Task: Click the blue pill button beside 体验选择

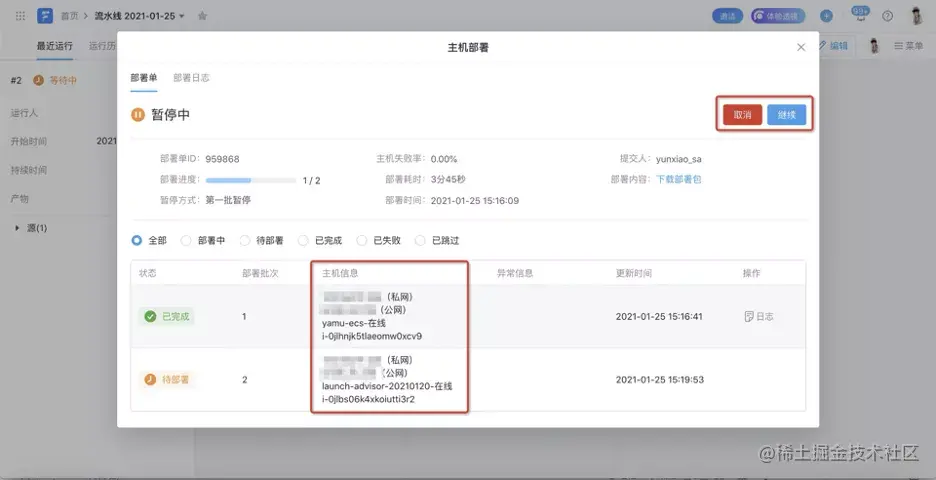Action: coord(727,16)
